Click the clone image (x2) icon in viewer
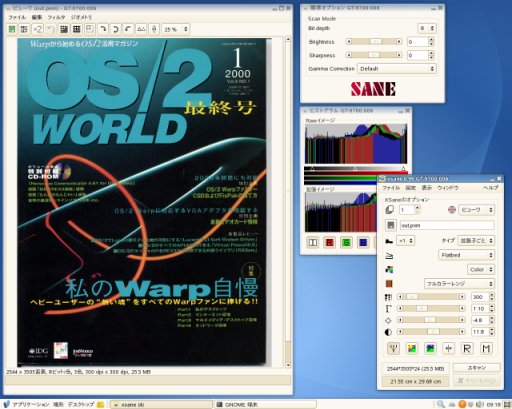The height and width of the screenshot is (409, 512). point(38,29)
